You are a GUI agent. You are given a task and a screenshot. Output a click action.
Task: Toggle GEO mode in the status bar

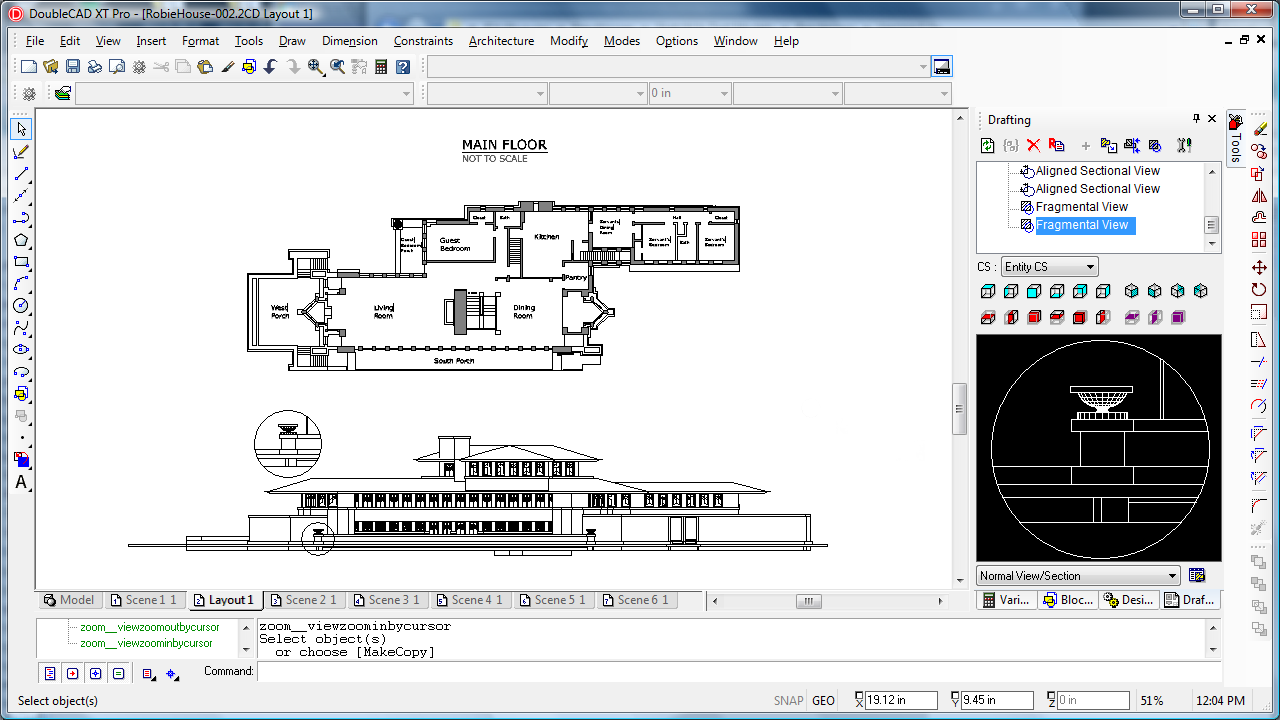822,700
